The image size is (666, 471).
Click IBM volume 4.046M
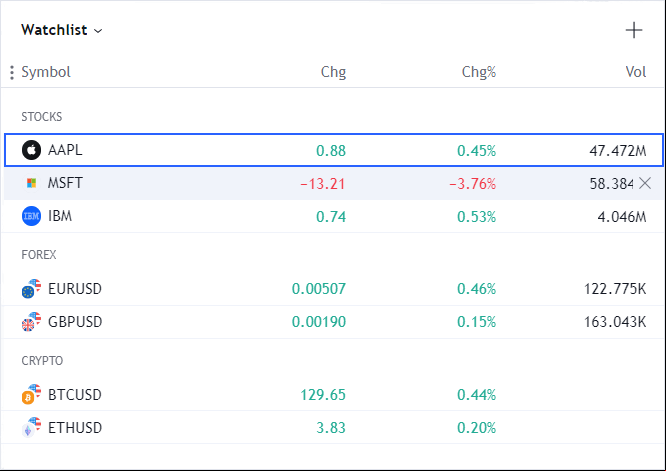pyautogui.click(x=622, y=217)
